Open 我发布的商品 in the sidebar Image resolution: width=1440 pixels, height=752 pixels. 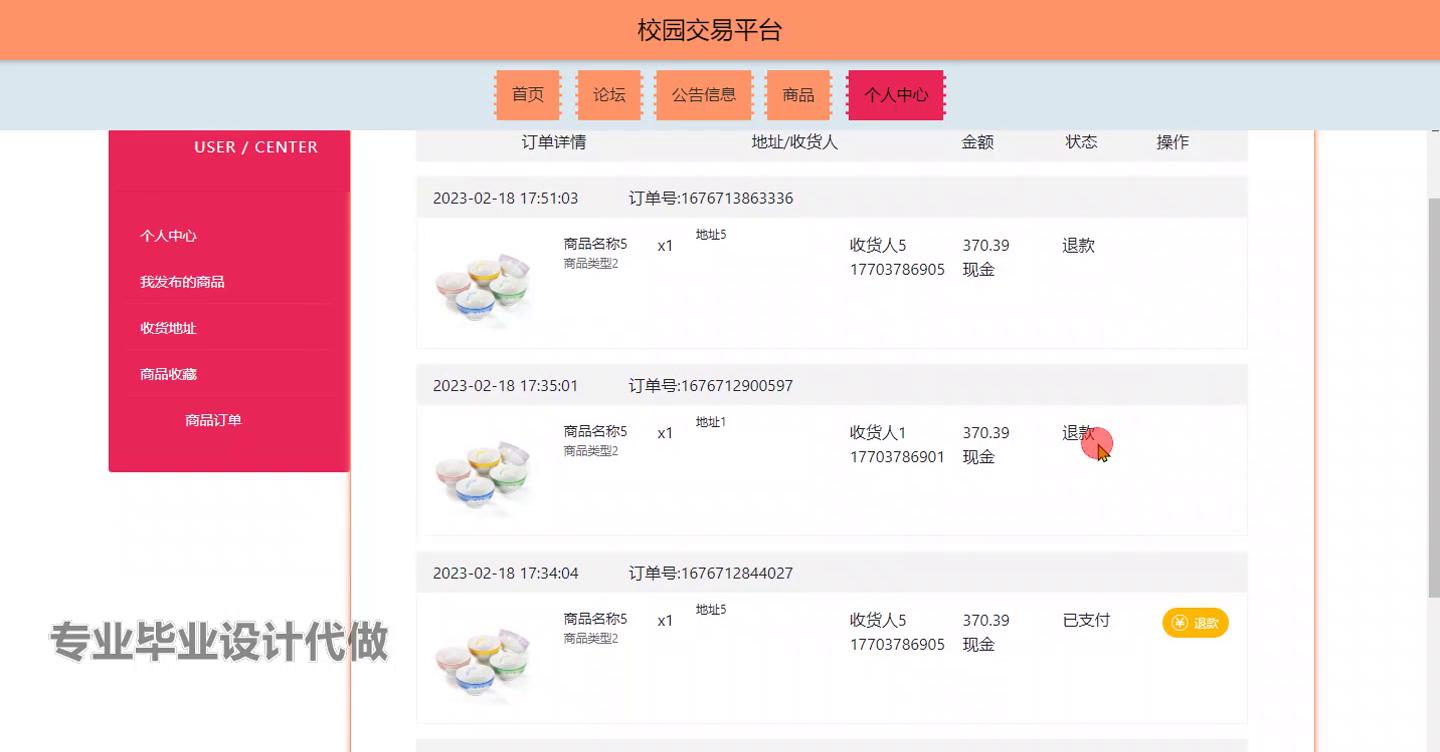tap(182, 282)
